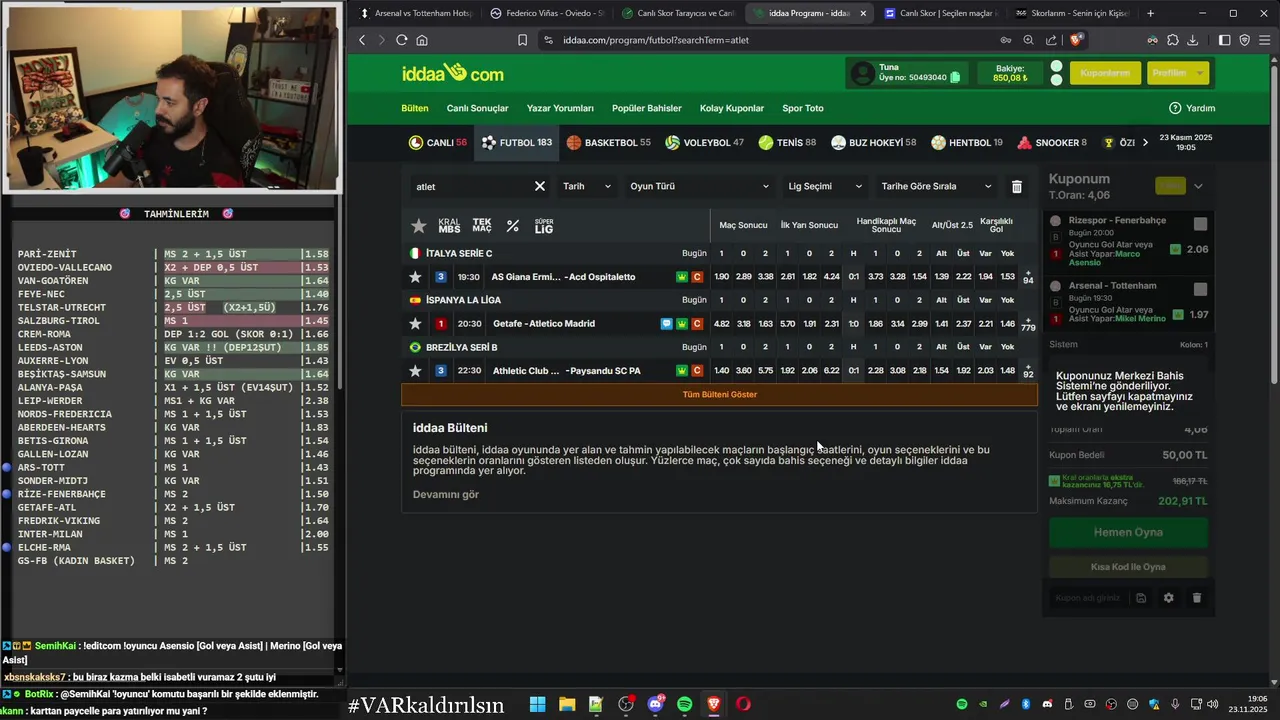1280x720 pixels.
Task: Click the trash icon beside sort dropdown
Action: tap(1017, 186)
